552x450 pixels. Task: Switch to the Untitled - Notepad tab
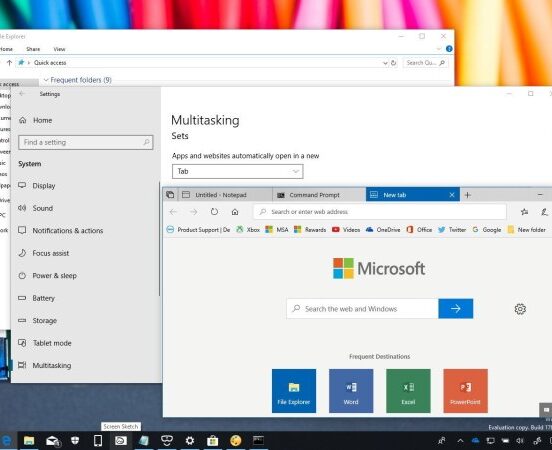225,195
